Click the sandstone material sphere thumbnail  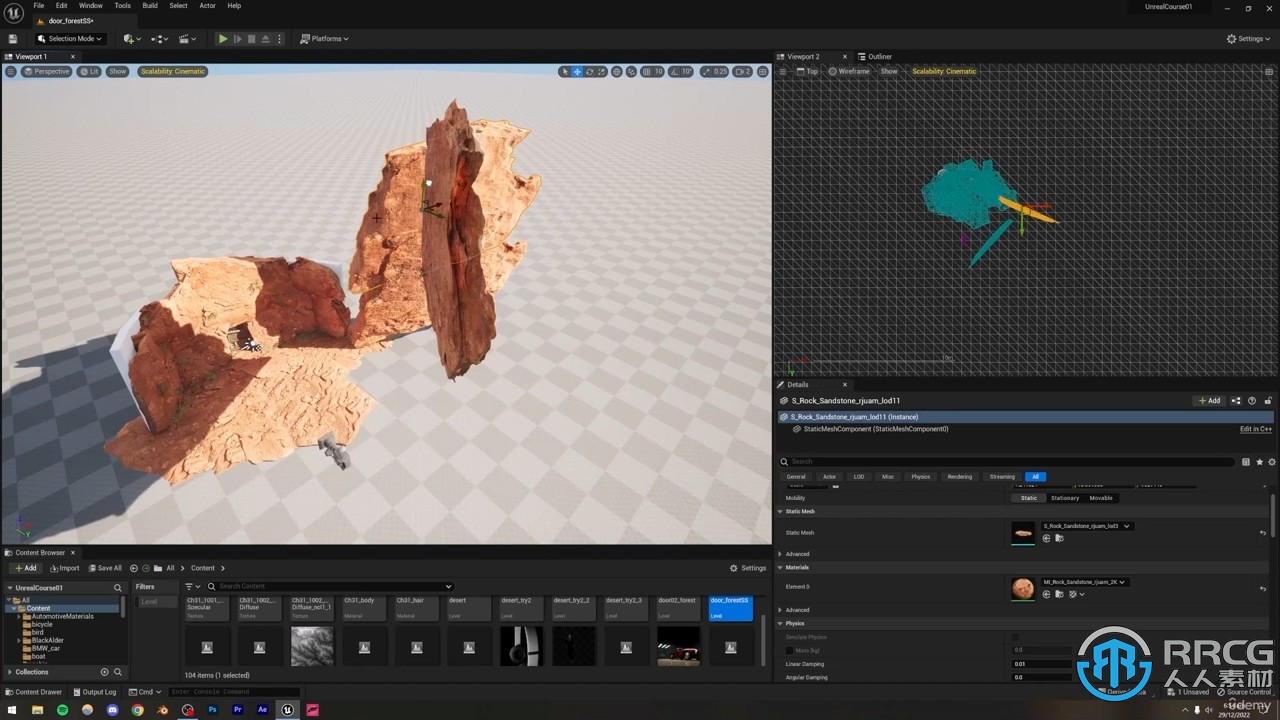tap(1023, 589)
